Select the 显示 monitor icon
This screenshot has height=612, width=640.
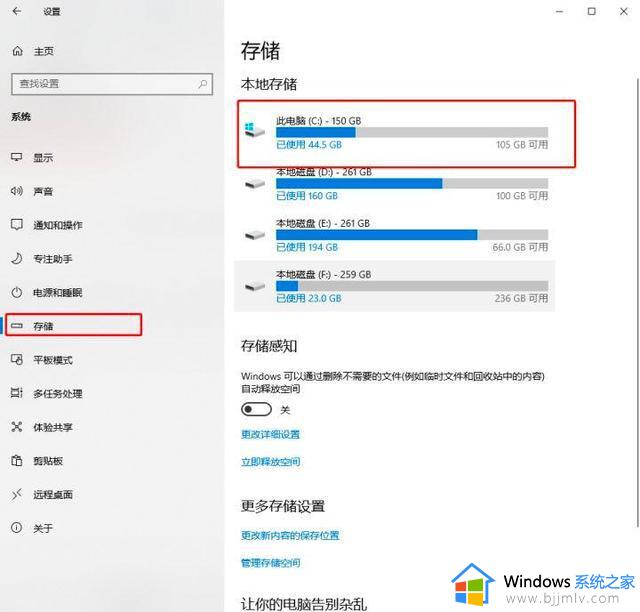(x=17, y=158)
